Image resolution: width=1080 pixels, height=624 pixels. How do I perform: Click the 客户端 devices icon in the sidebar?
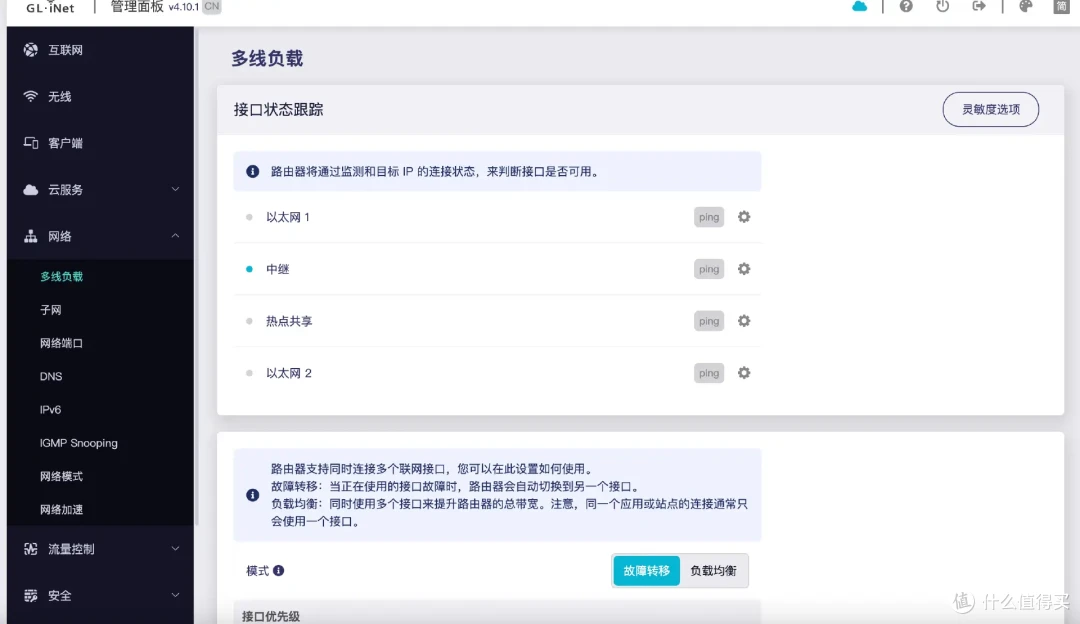pos(30,143)
